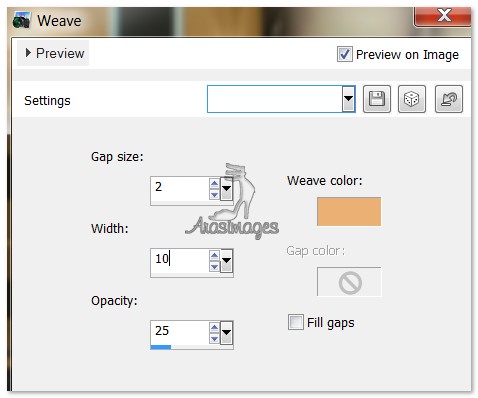
Task: Click inside the Opacity input field
Action: click(180, 331)
